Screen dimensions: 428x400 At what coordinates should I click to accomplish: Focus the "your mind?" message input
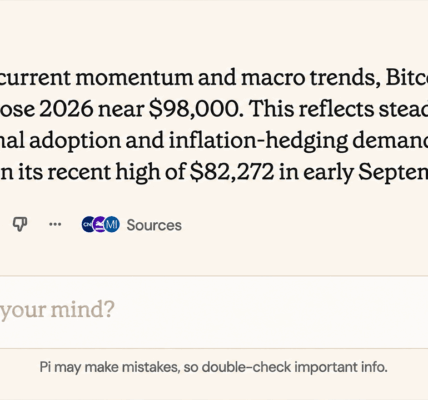[x=214, y=310]
